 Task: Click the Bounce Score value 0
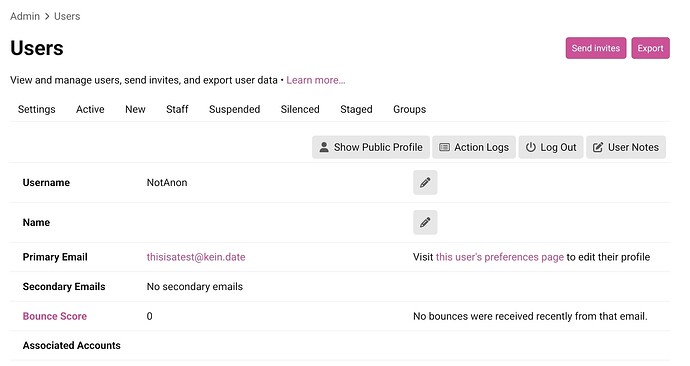[x=150, y=316]
